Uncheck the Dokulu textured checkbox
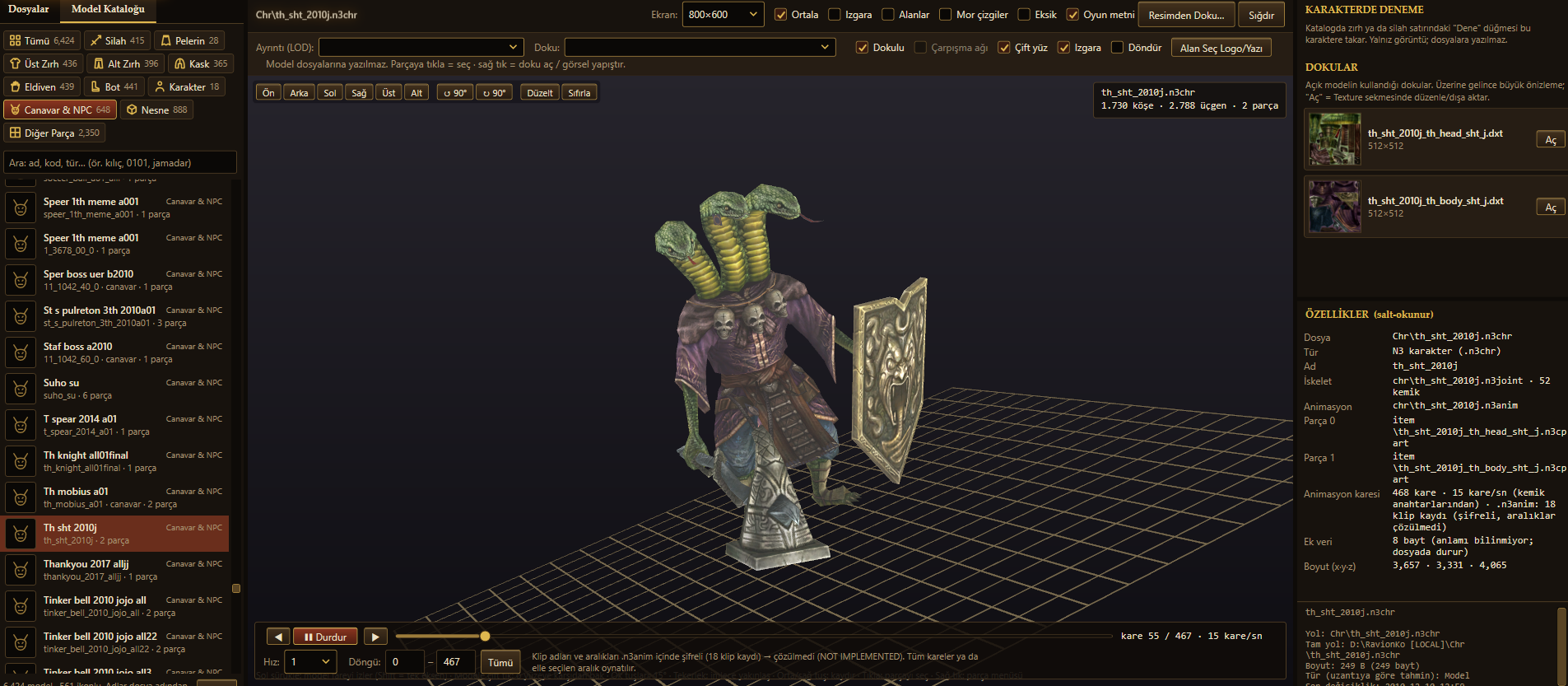Viewport: 1568px width, 686px height. pyautogui.click(x=863, y=48)
